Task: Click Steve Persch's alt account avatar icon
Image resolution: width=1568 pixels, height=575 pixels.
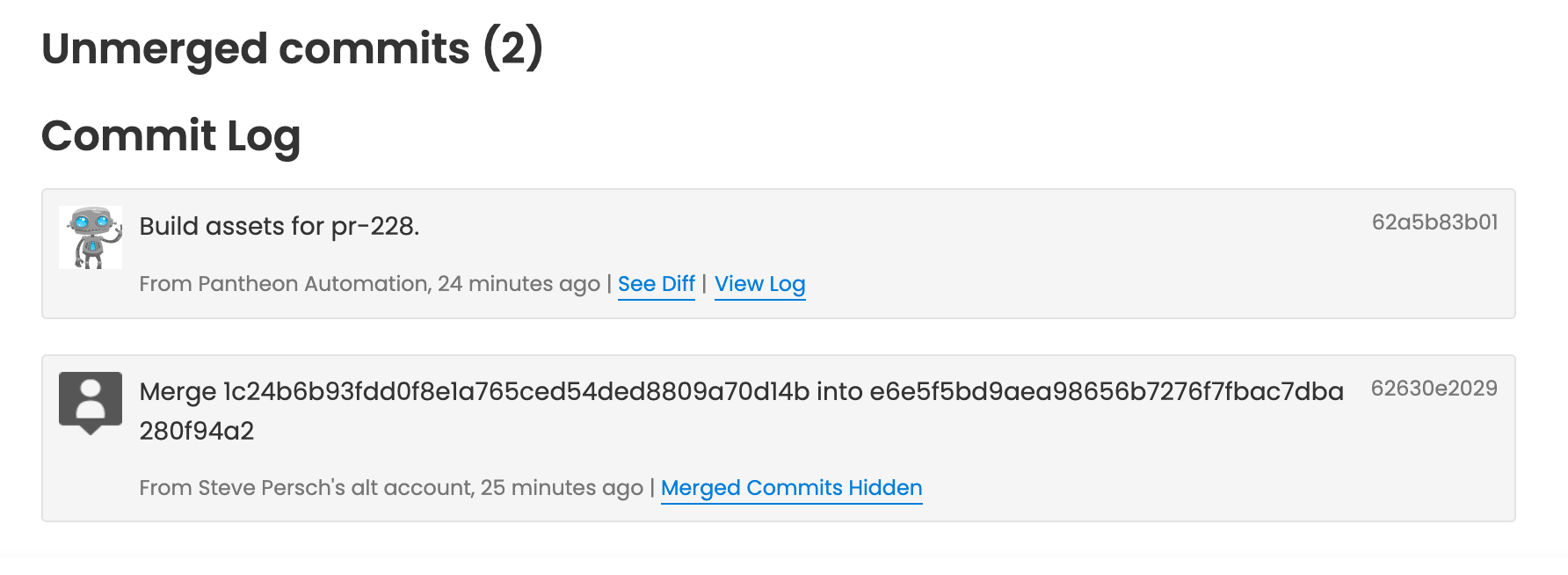Action: [x=91, y=400]
